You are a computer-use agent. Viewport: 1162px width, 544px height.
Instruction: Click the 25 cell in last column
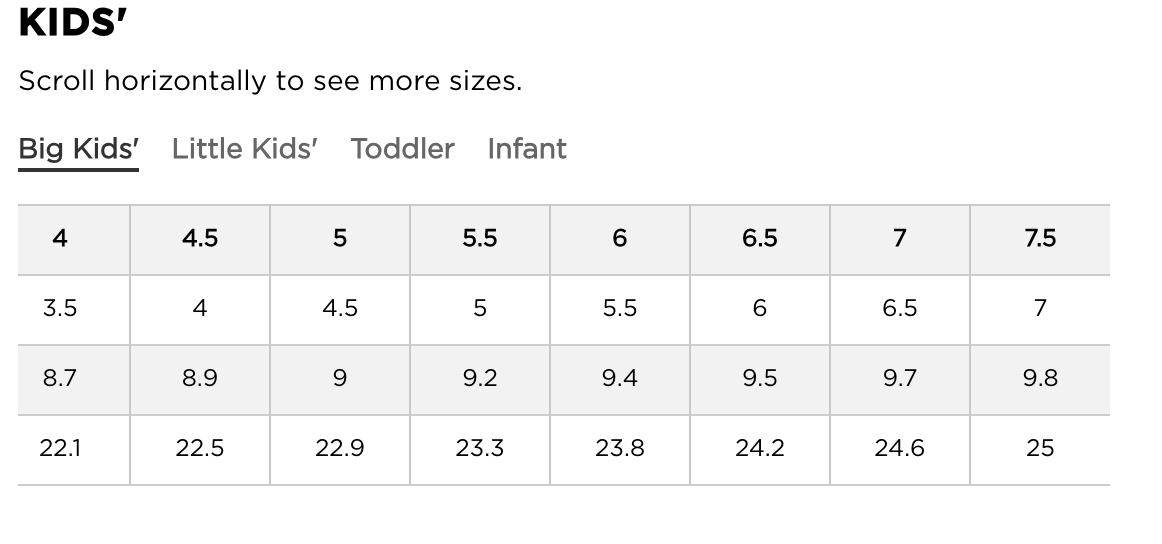click(1040, 448)
